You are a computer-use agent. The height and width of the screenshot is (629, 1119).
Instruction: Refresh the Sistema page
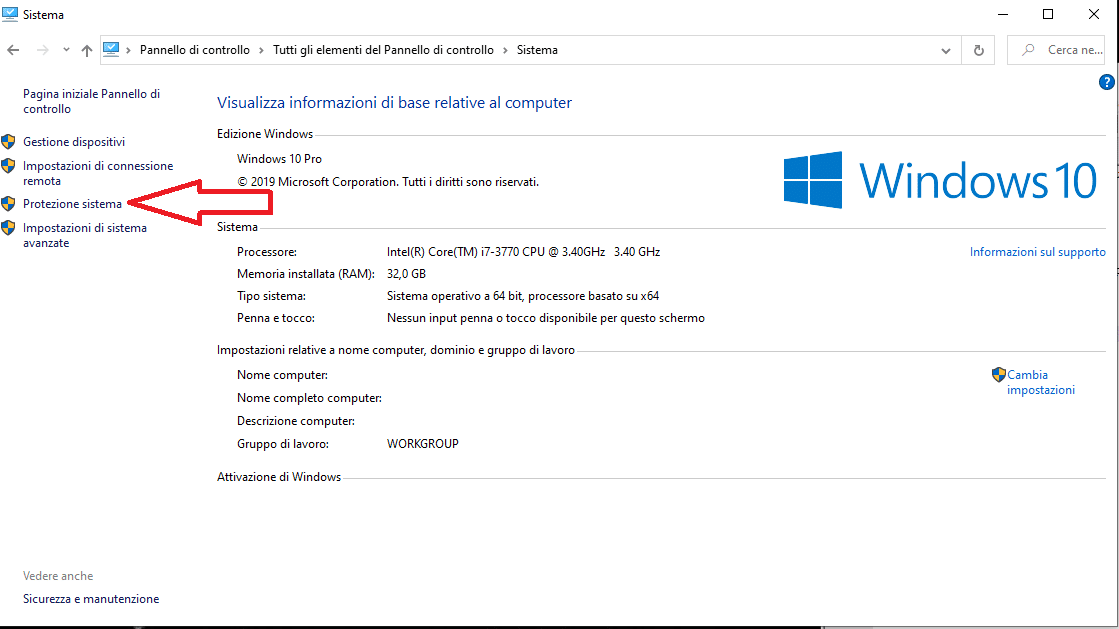click(x=978, y=50)
